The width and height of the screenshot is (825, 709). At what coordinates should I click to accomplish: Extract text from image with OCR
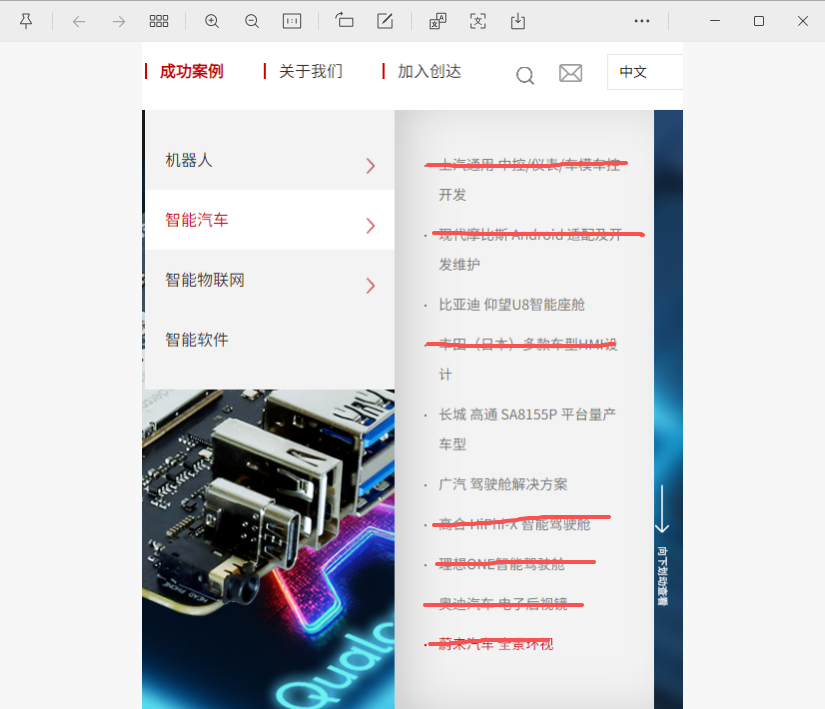(x=478, y=21)
